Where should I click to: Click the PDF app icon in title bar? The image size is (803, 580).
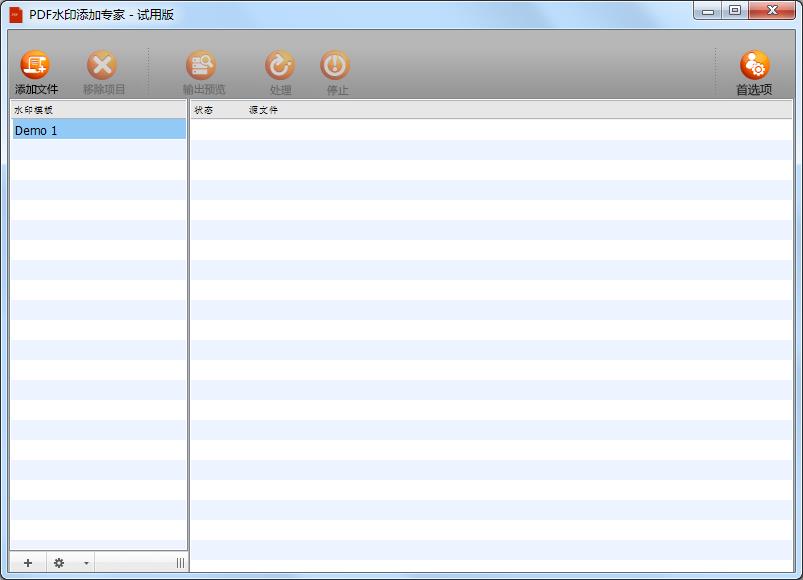[16, 15]
